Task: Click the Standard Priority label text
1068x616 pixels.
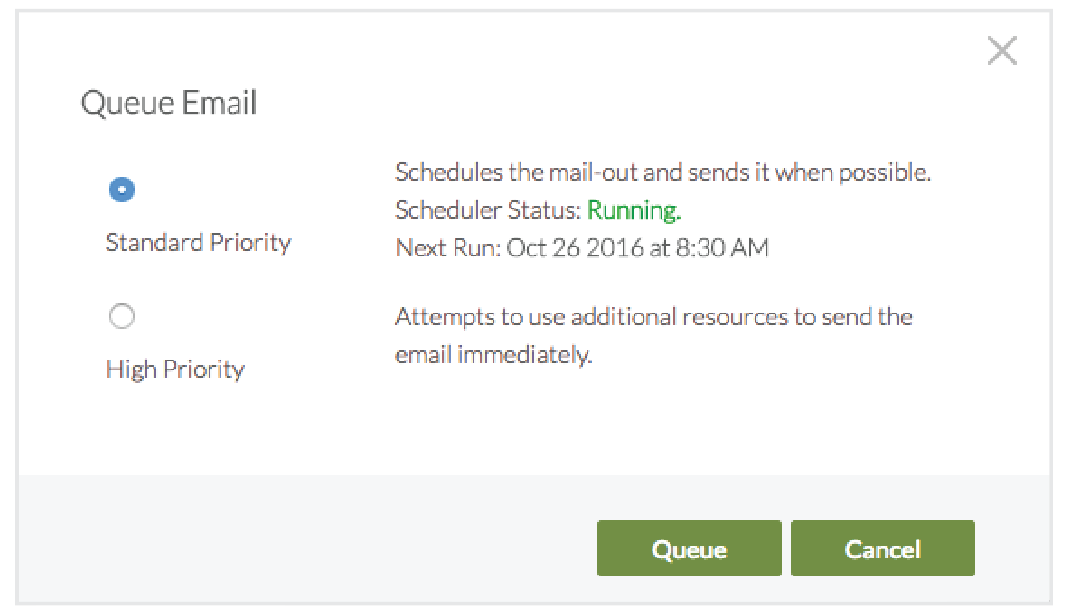Action: coord(198,243)
